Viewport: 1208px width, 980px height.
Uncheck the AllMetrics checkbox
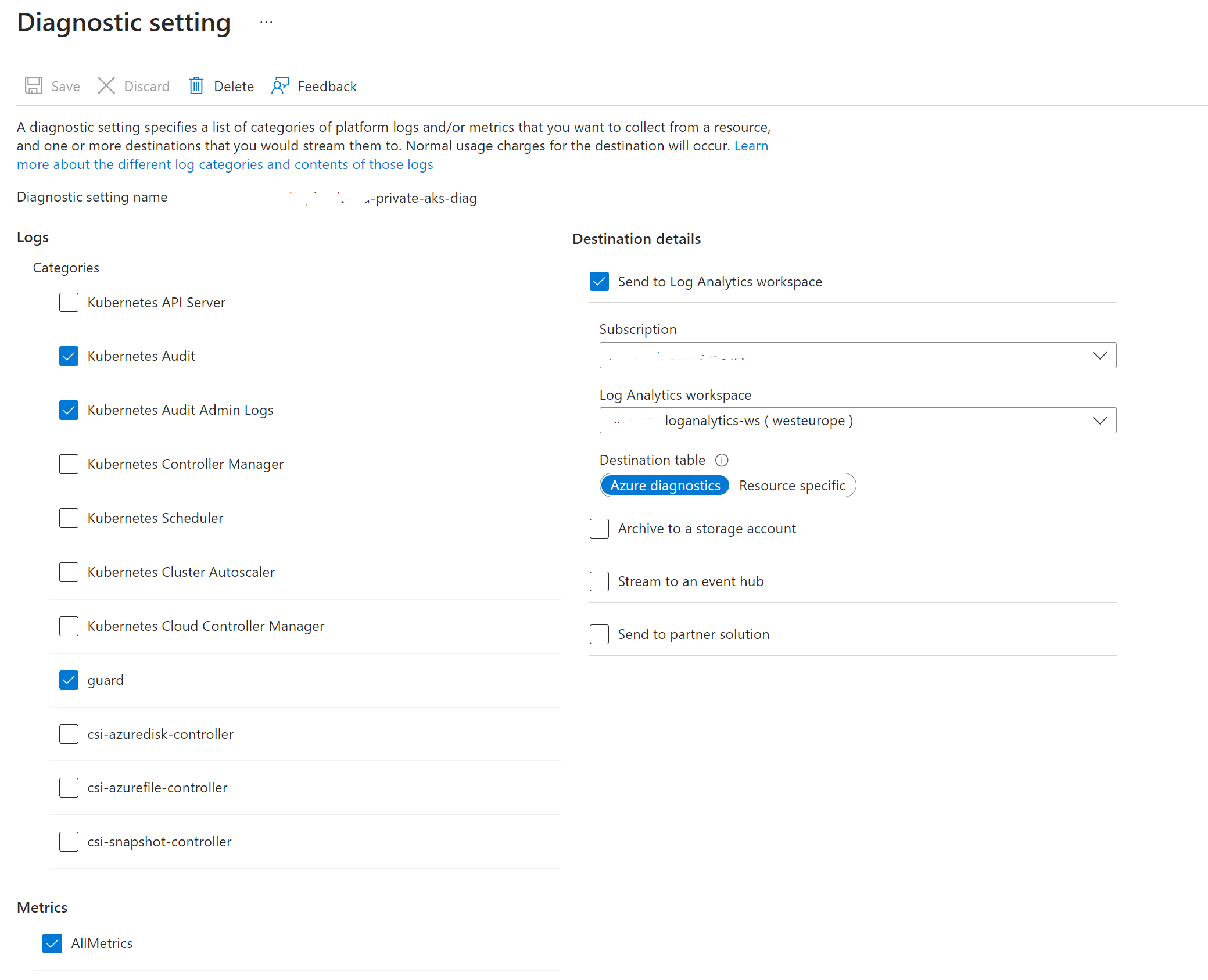[x=52, y=943]
